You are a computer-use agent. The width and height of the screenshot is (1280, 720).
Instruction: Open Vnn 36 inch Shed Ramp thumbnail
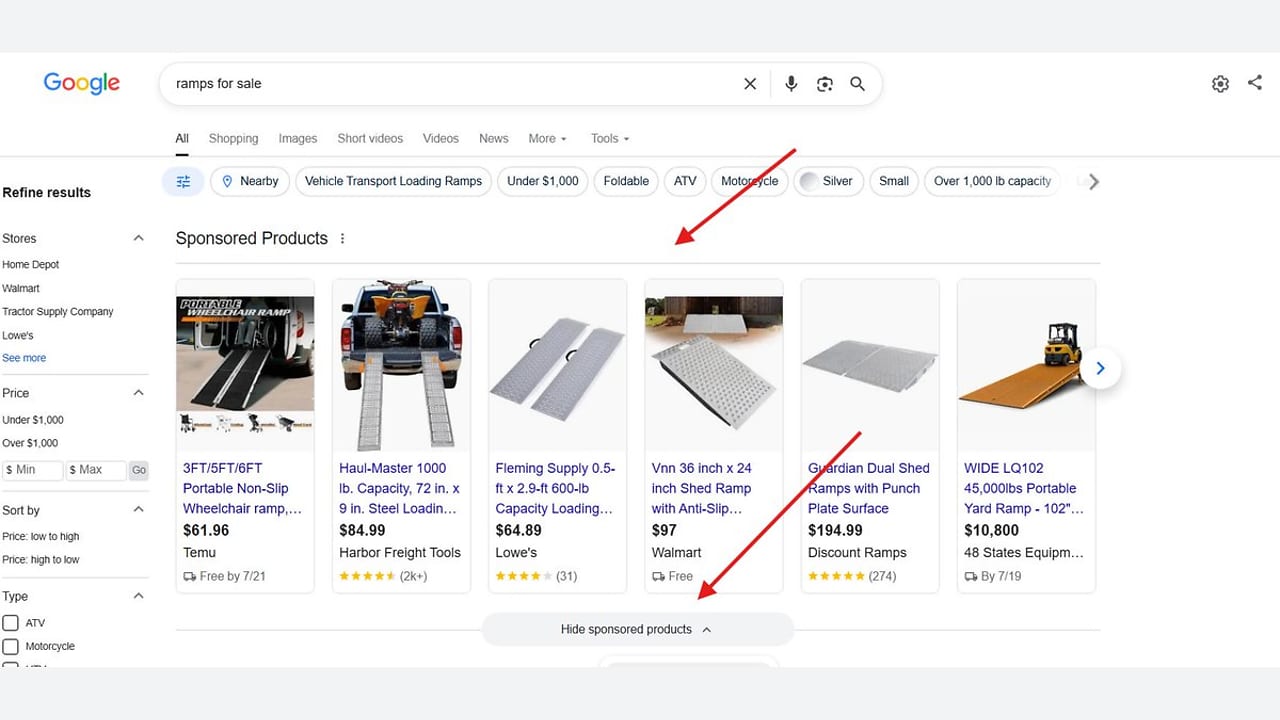pyautogui.click(x=713, y=365)
